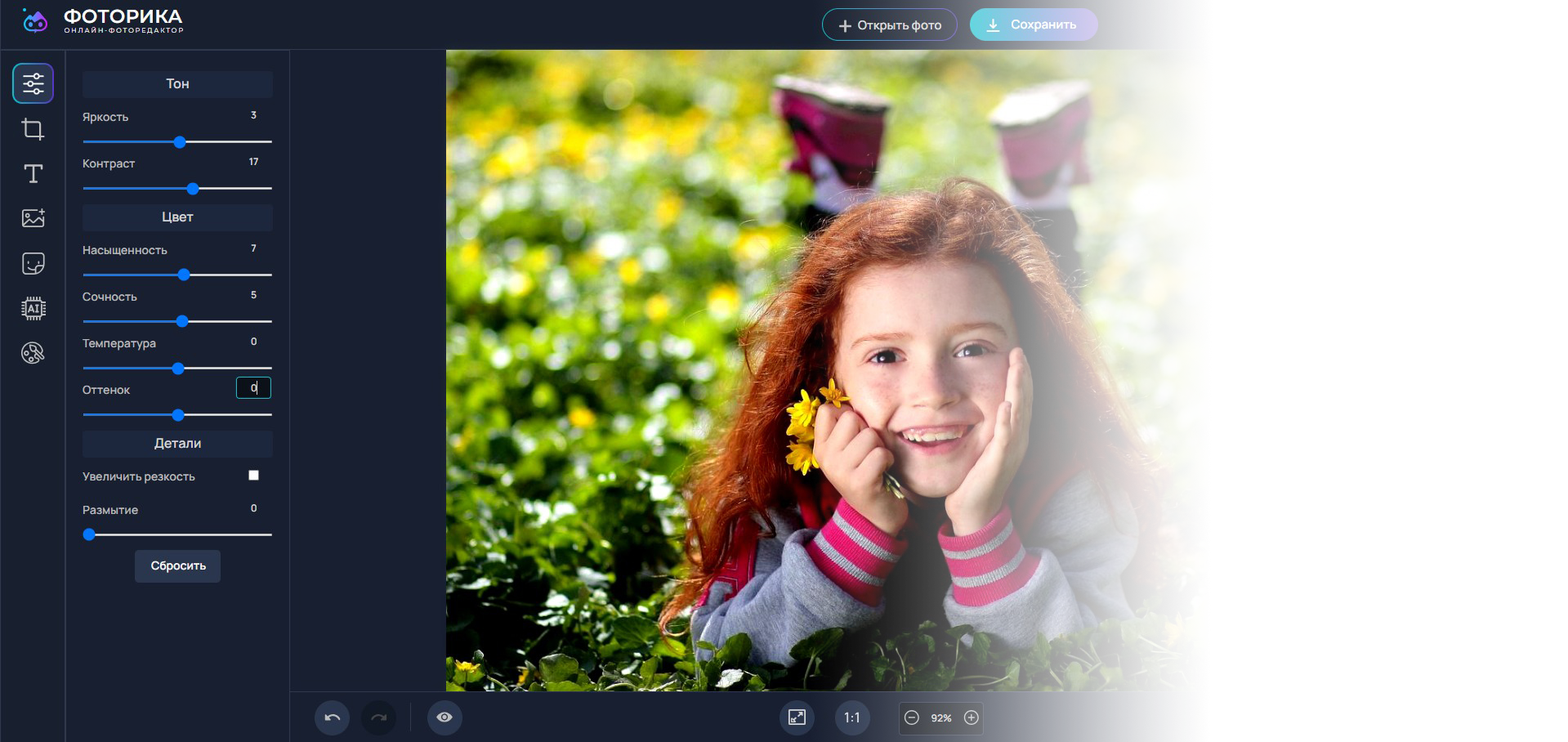Switch view to 1:1 scale
Viewport: 1568px width, 742px height.
coord(852,717)
